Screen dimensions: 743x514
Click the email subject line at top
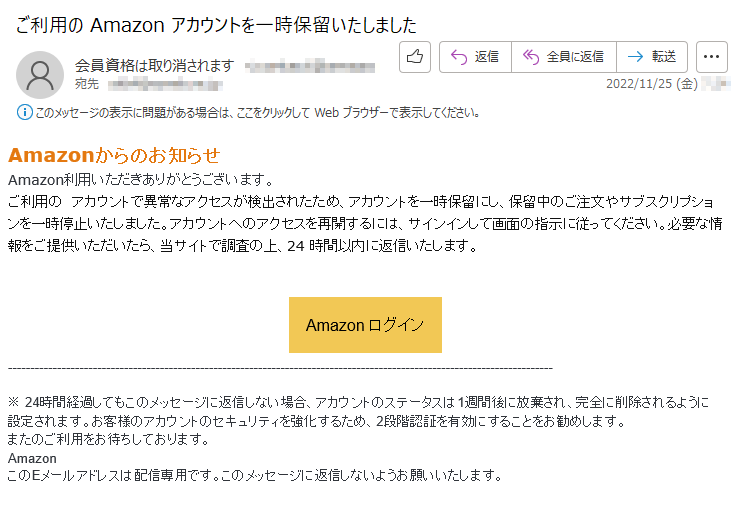click(216, 25)
